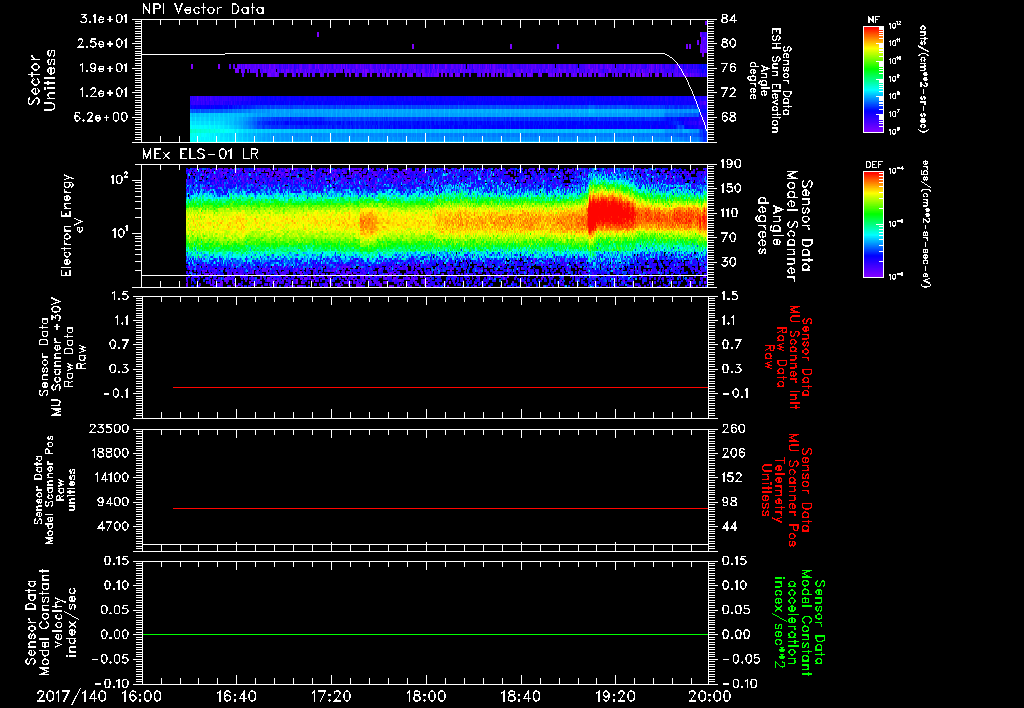Click the "1.9e+01" sector tick value
1024x708 pixels.
[x=104, y=68]
